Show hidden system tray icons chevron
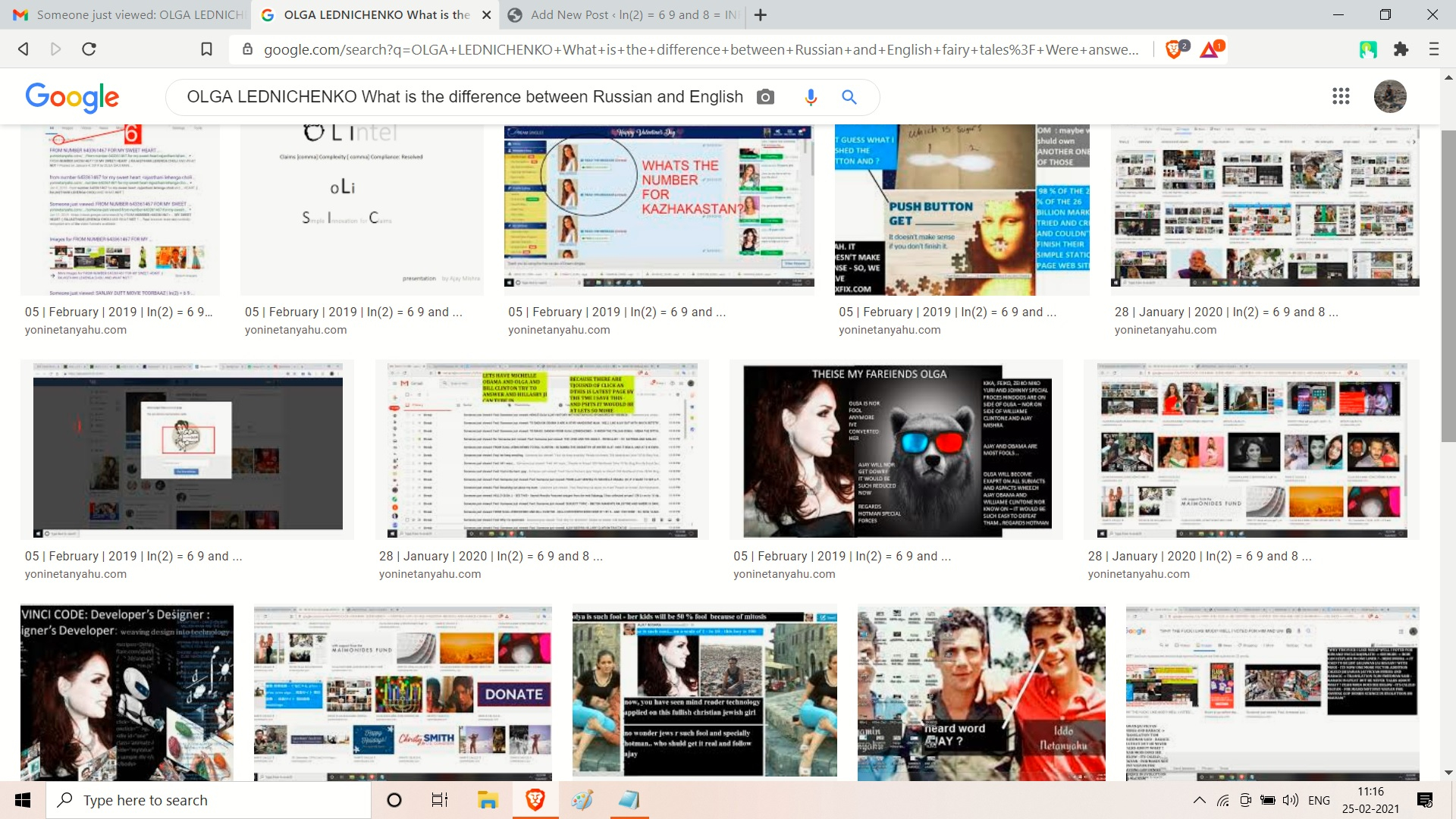This screenshot has width=1456, height=819. [1200, 800]
